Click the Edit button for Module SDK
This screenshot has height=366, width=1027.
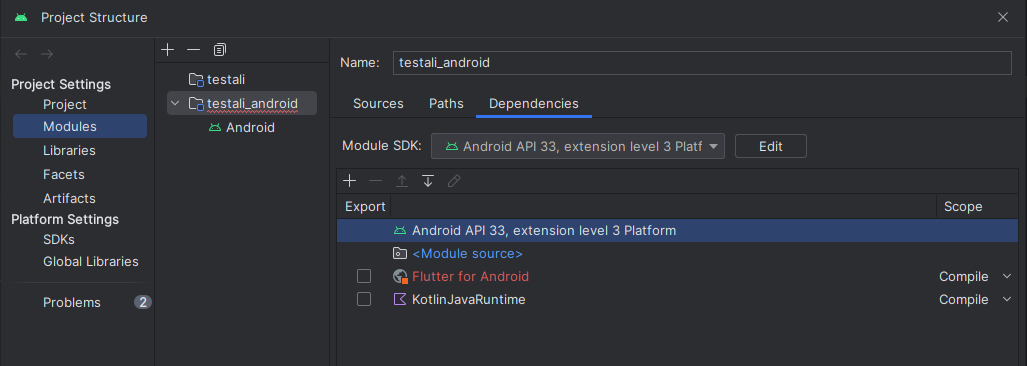coord(771,147)
